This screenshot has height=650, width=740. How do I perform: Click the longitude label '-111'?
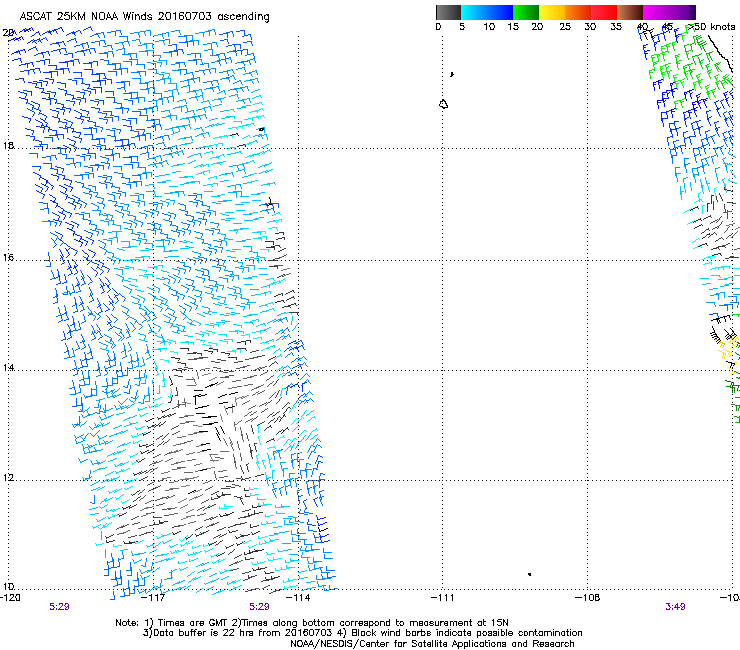[443, 597]
